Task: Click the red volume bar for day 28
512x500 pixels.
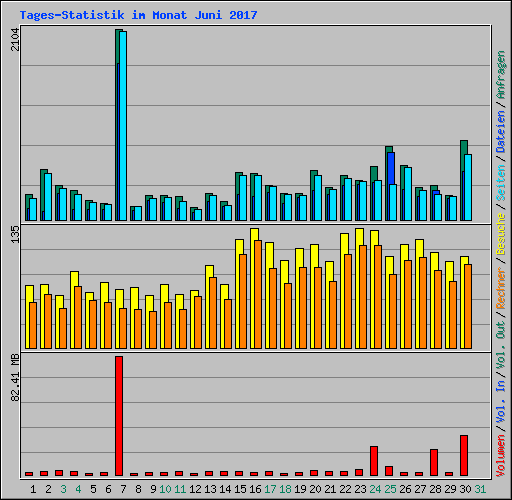Action: pos(434,462)
